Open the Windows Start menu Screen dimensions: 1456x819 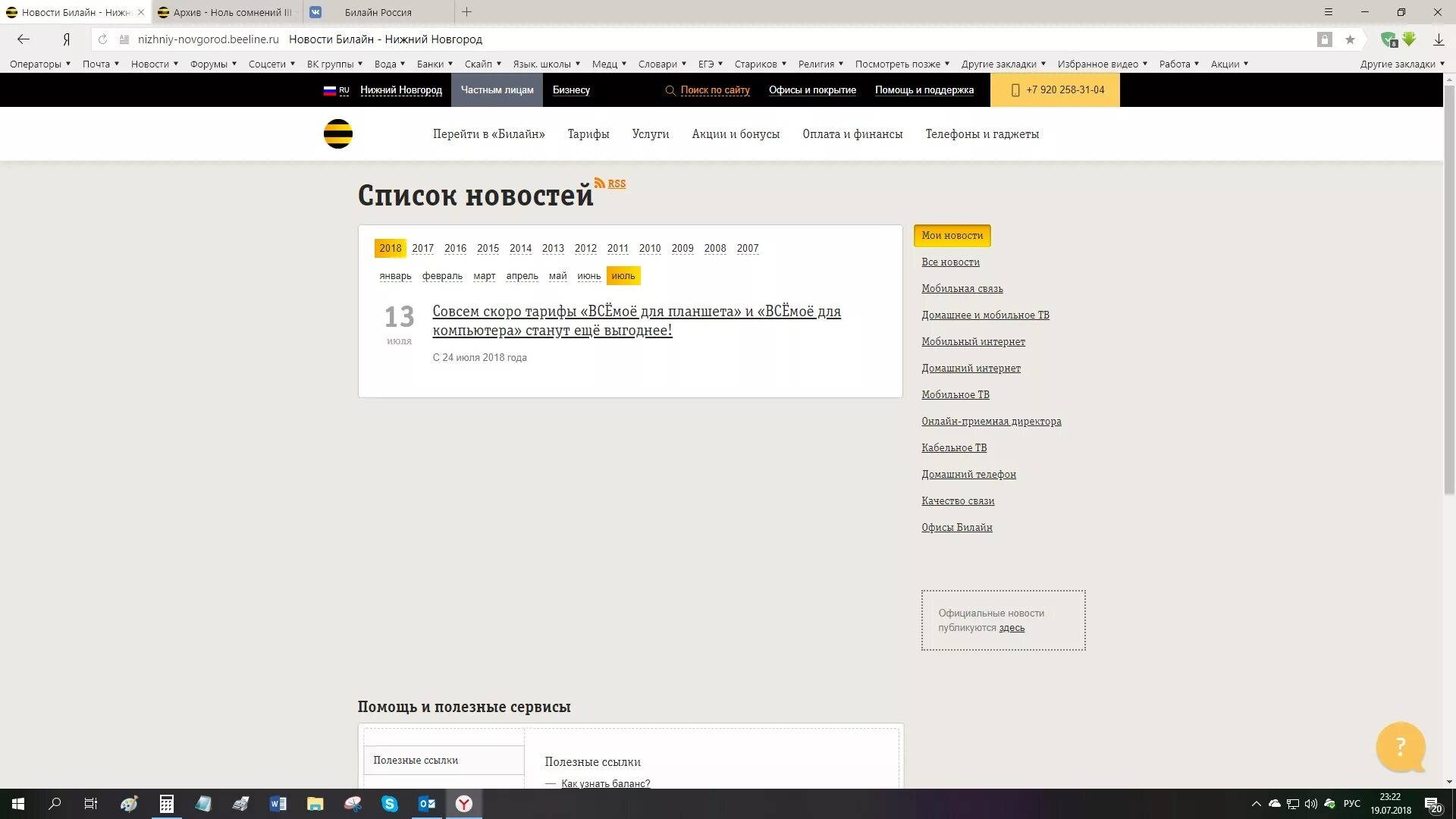click(x=18, y=804)
